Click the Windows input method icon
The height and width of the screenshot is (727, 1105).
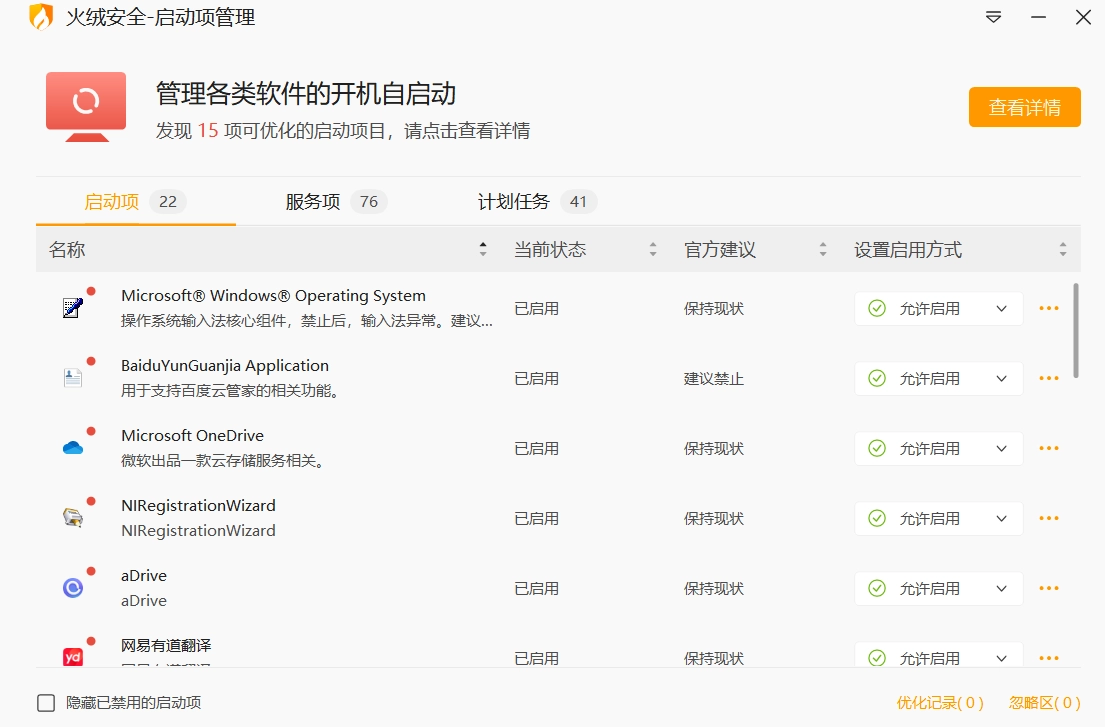point(71,308)
